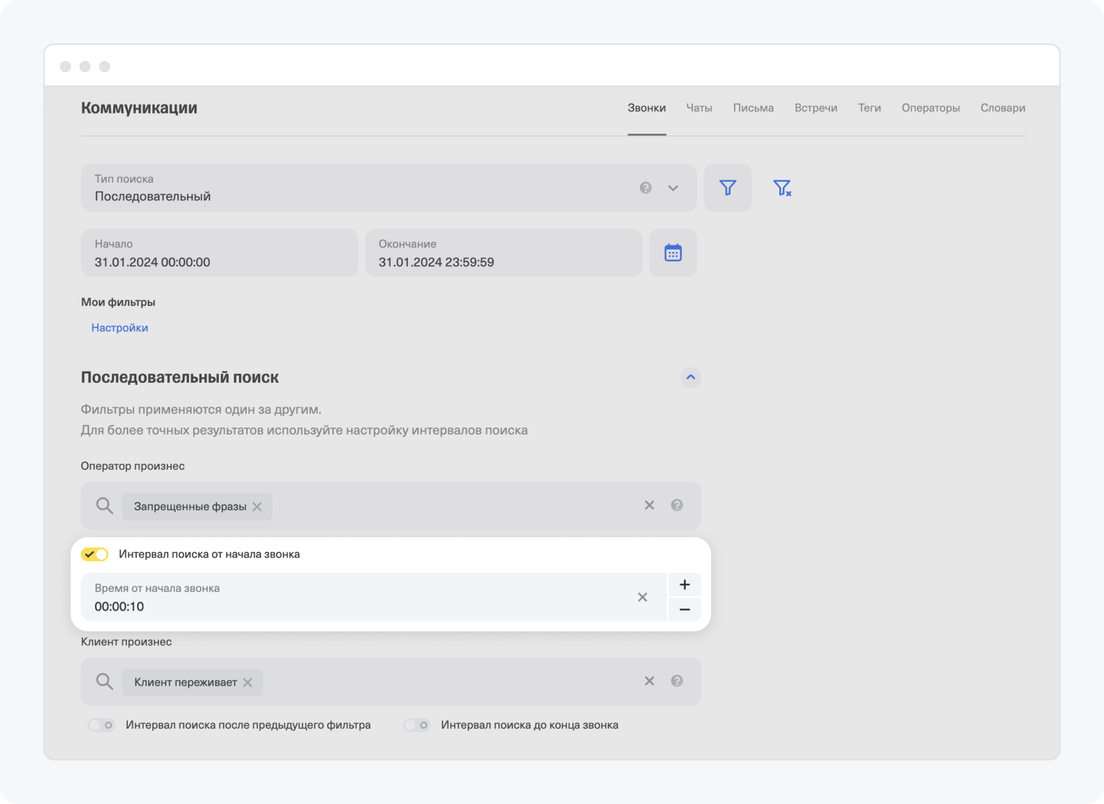Image resolution: width=1104 pixels, height=804 pixels.
Task: Click help icon in Оператор произнес field
Action: 677,506
